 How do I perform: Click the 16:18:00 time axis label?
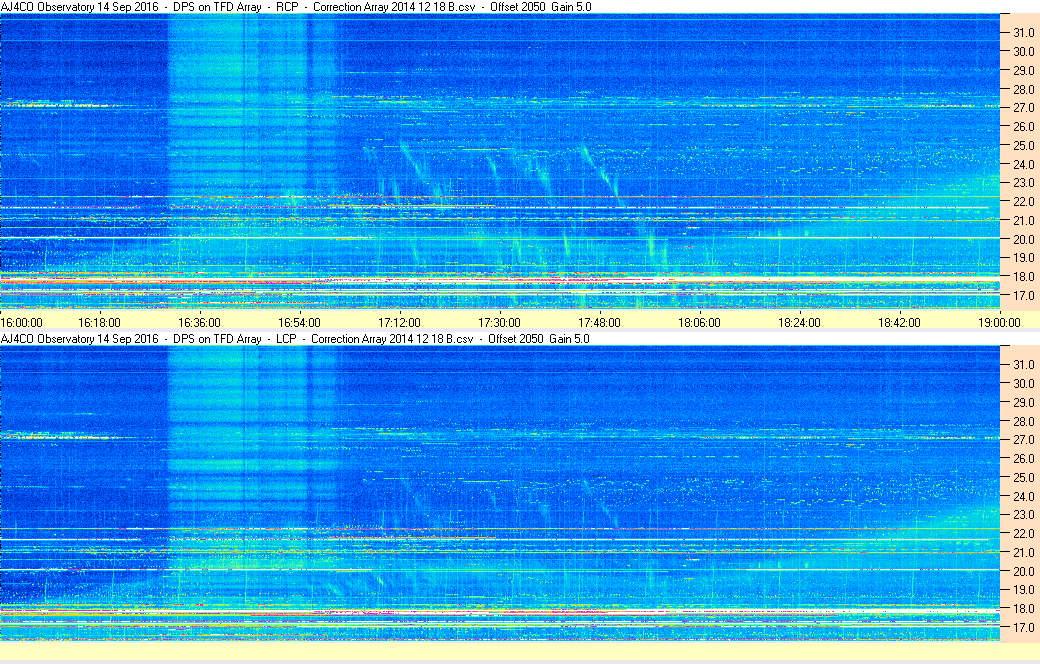99,323
